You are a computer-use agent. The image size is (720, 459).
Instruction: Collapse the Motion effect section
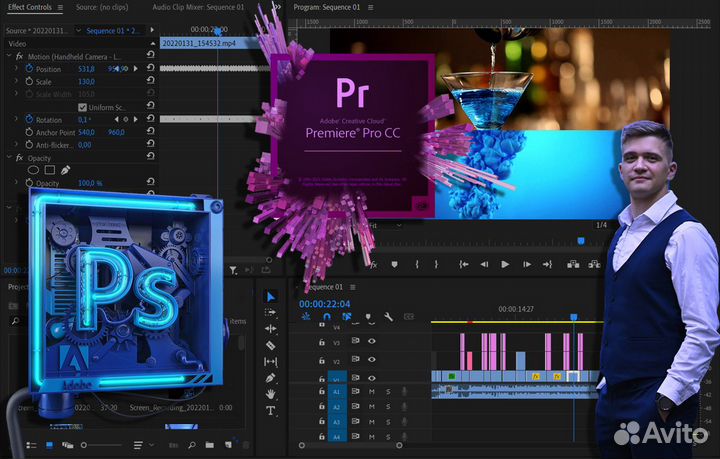click(8, 56)
